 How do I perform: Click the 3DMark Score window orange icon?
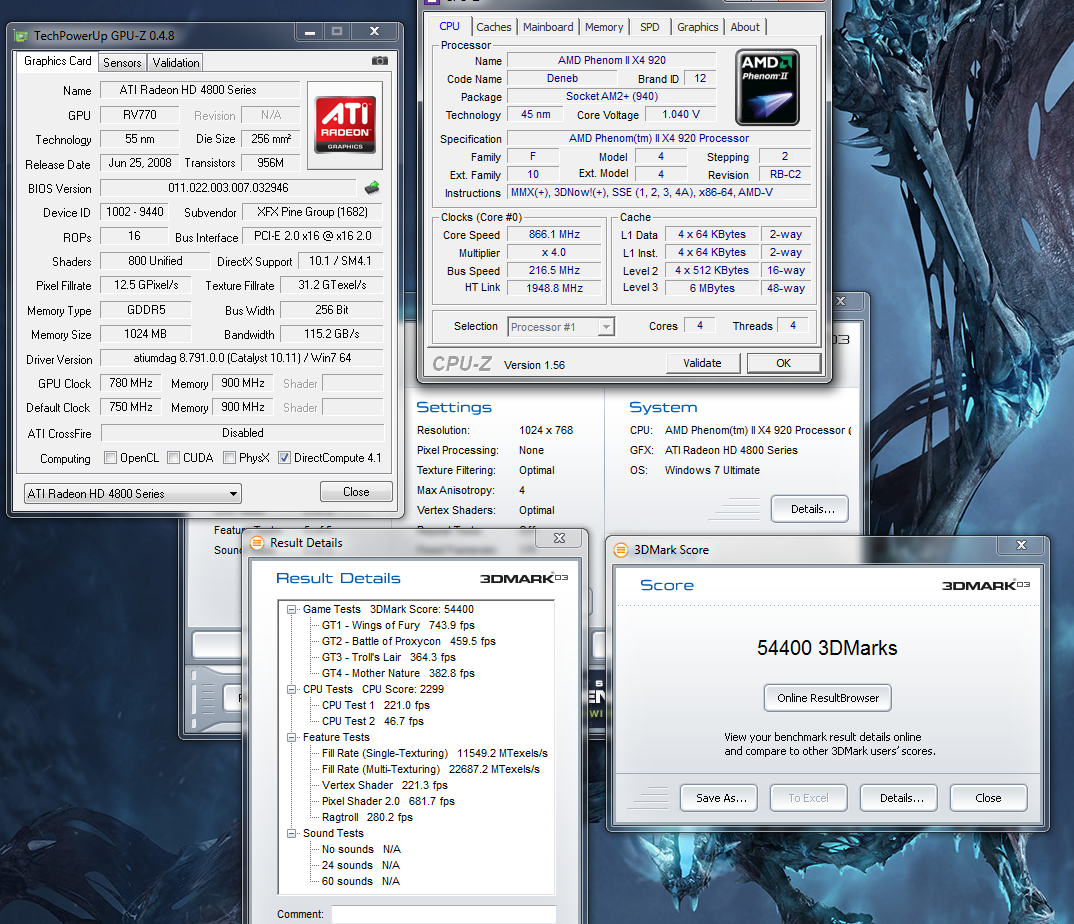coord(621,550)
